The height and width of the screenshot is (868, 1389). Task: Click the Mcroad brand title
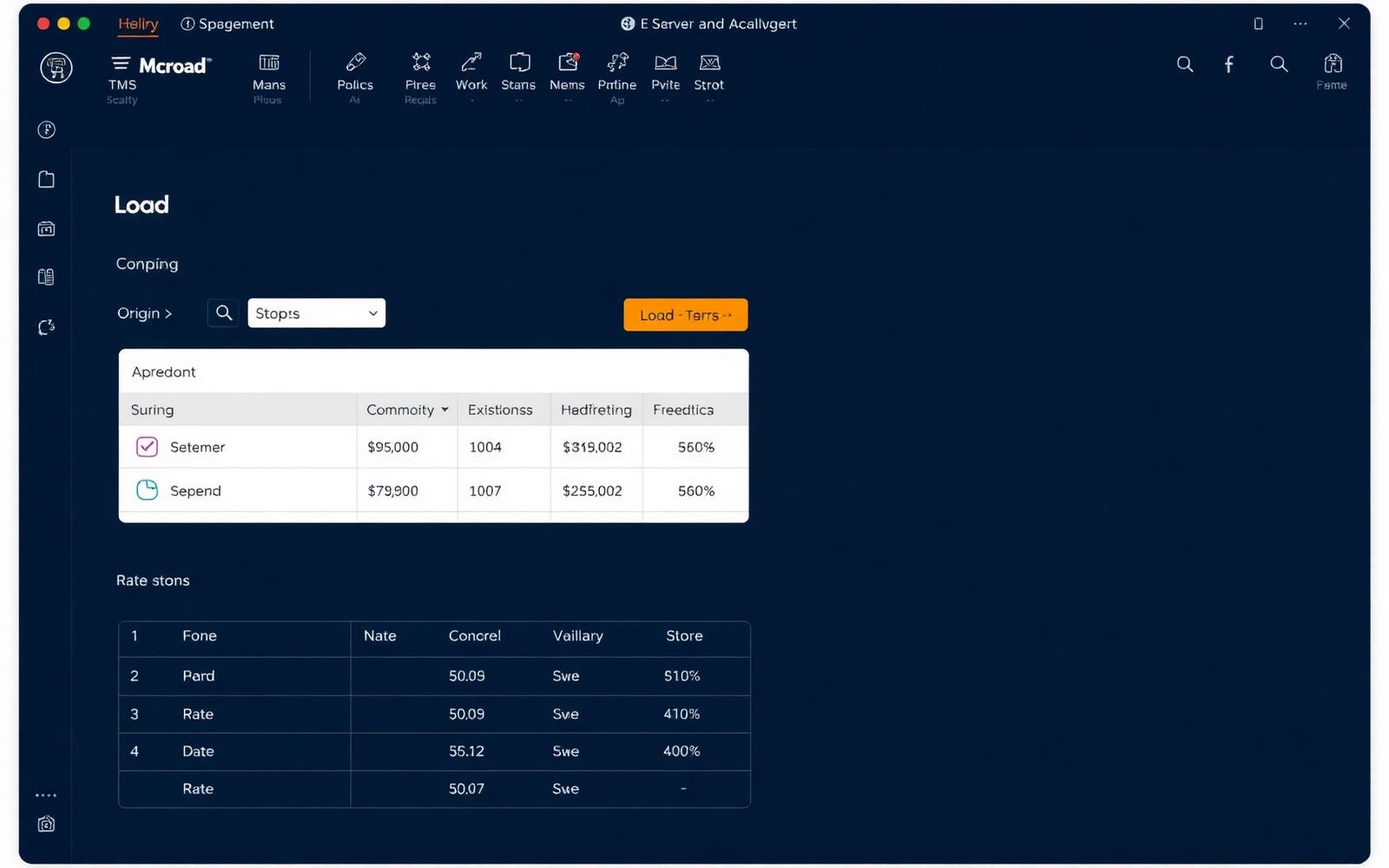174,65
